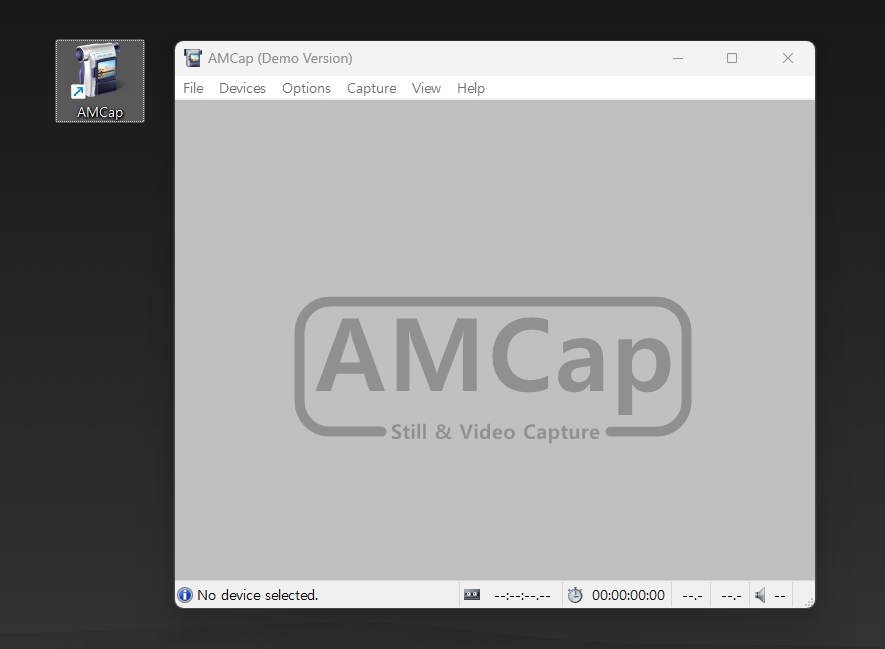Click the --:--:--,-- timecode field
The width and height of the screenshot is (885, 649).
[x=522, y=594]
